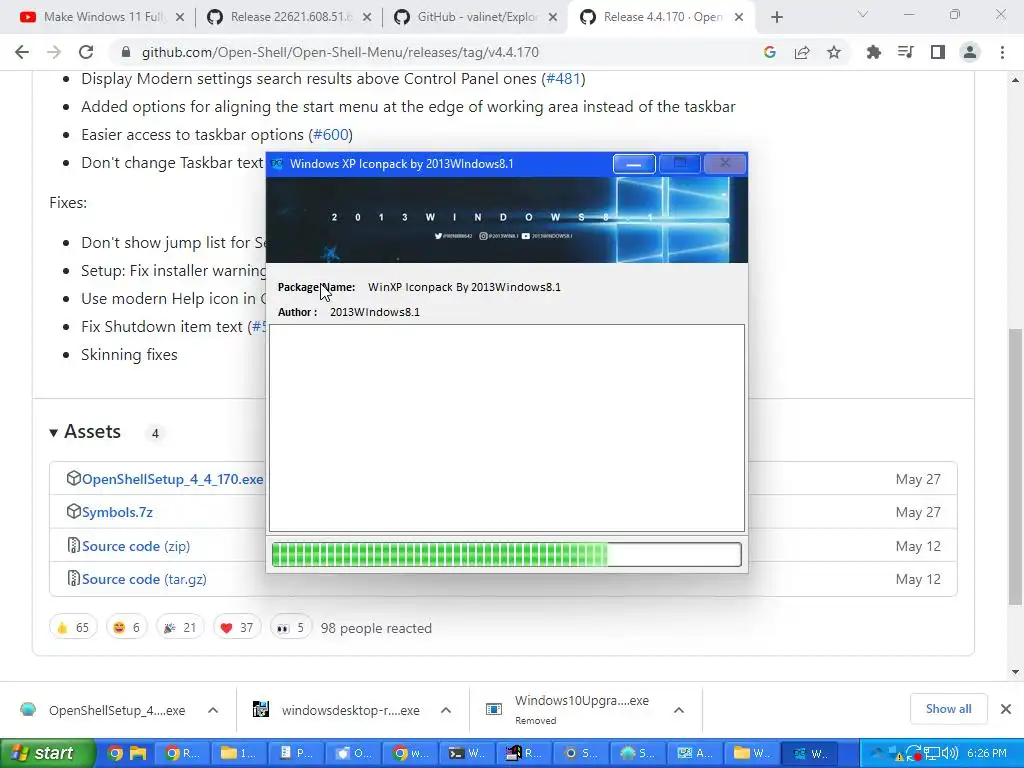Click the site lock icon in address bar

pyautogui.click(x=126, y=52)
